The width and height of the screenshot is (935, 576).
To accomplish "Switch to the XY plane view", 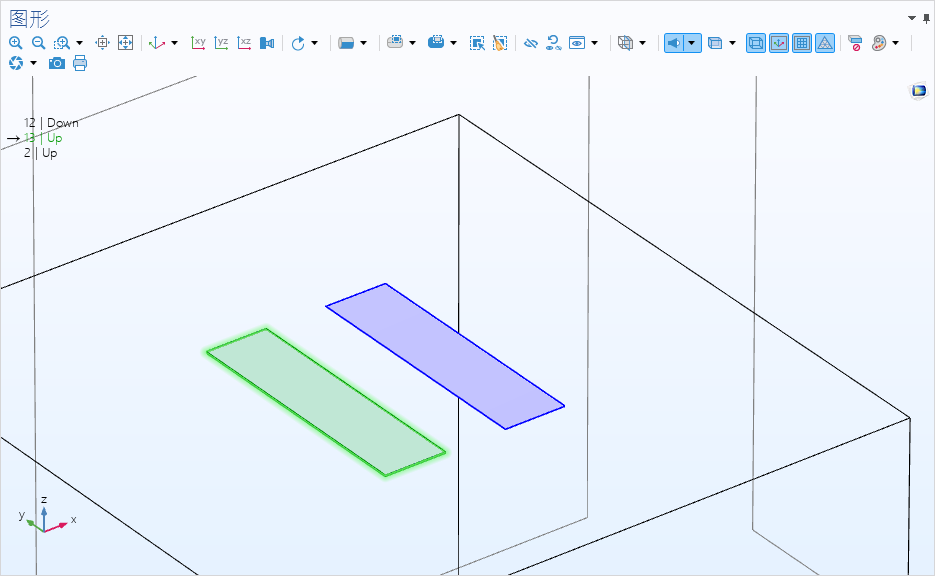I will tap(198, 43).
